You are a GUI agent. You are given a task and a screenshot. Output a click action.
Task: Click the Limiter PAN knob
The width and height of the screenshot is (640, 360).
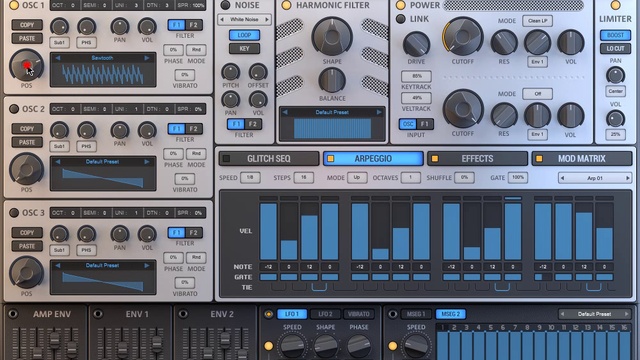click(x=615, y=75)
